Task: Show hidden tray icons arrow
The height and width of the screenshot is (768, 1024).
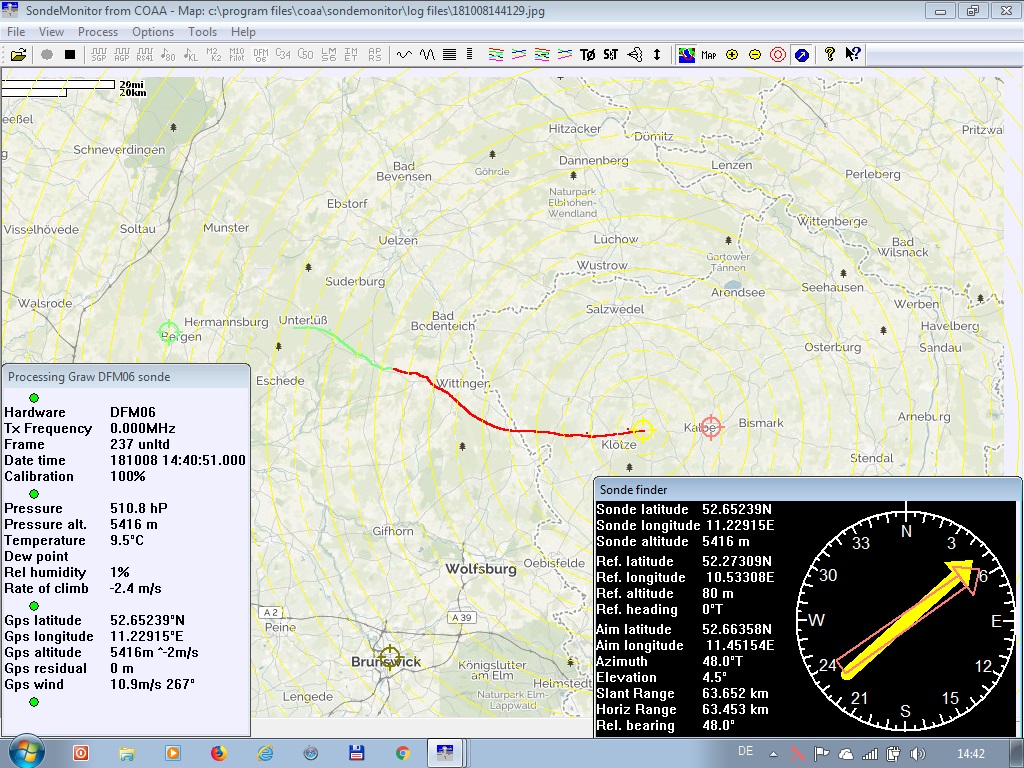Action: point(773,754)
